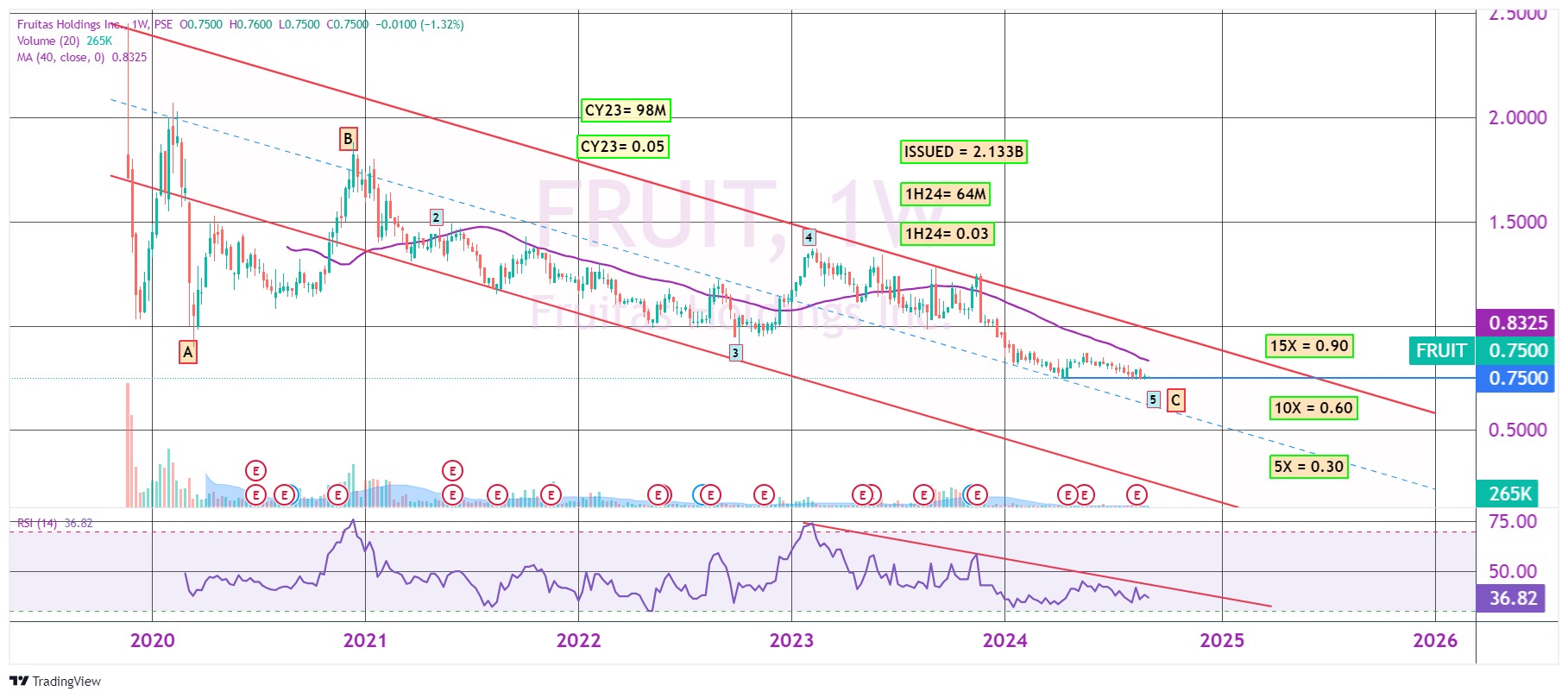
Task: Open the rightmost earnings E marker
Action: (x=1137, y=494)
